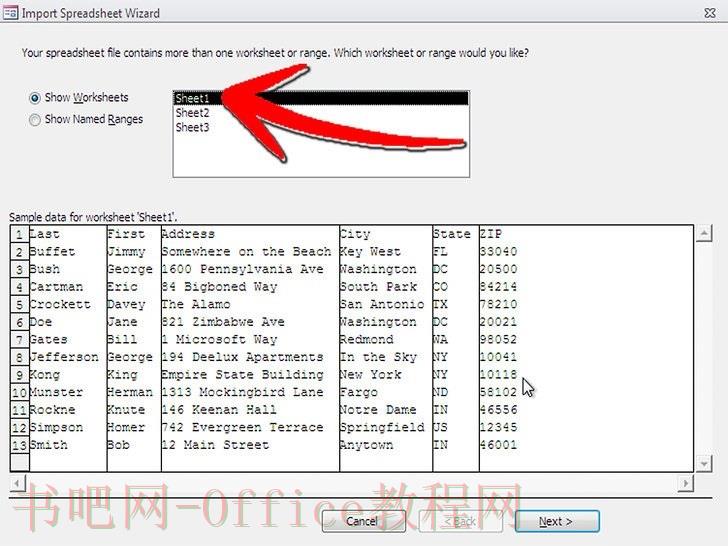Click the 'Munster' last name cell
Image resolution: width=728 pixels, height=546 pixels.
coord(68,393)
